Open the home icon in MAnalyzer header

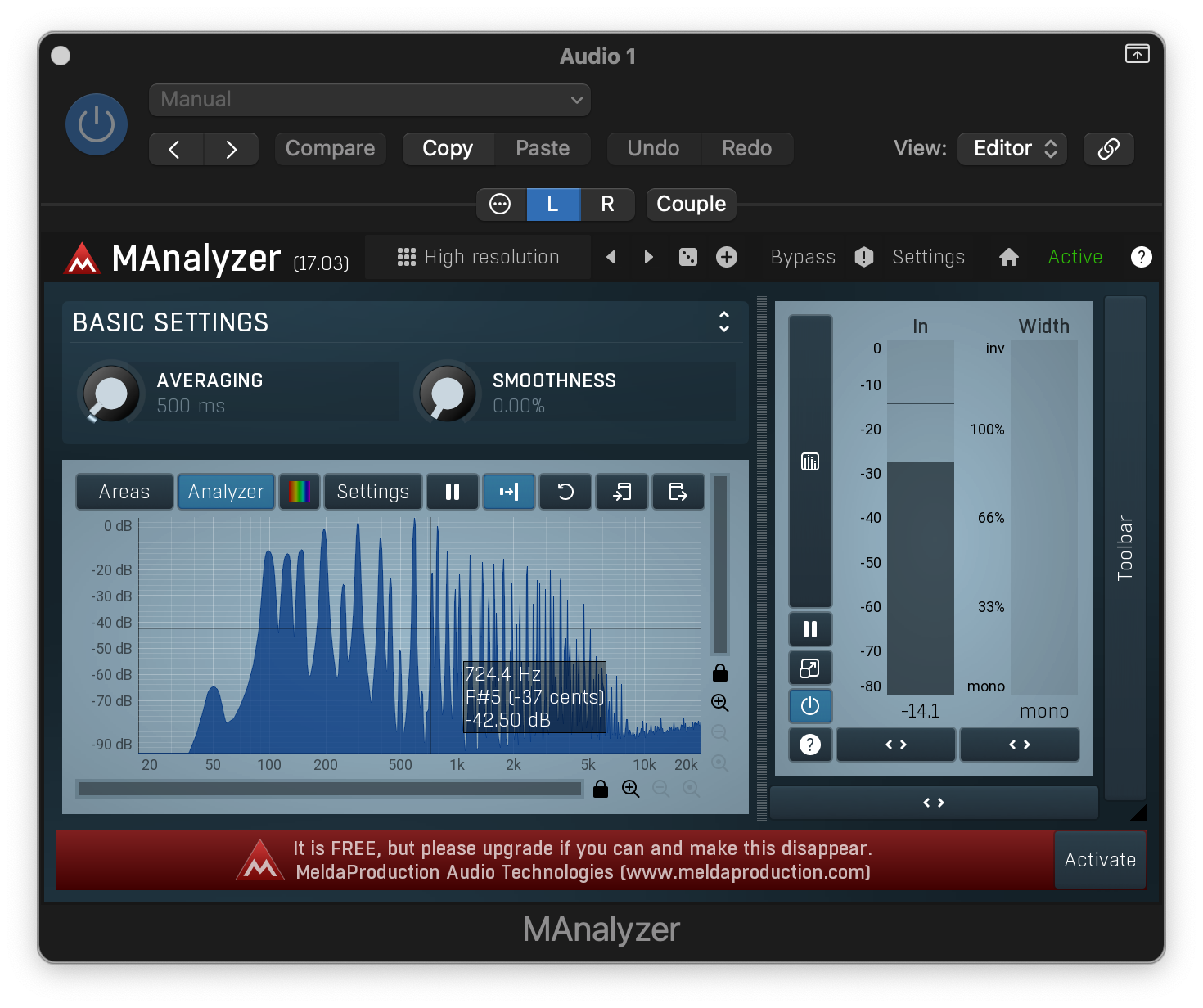tap(1009, 257)
